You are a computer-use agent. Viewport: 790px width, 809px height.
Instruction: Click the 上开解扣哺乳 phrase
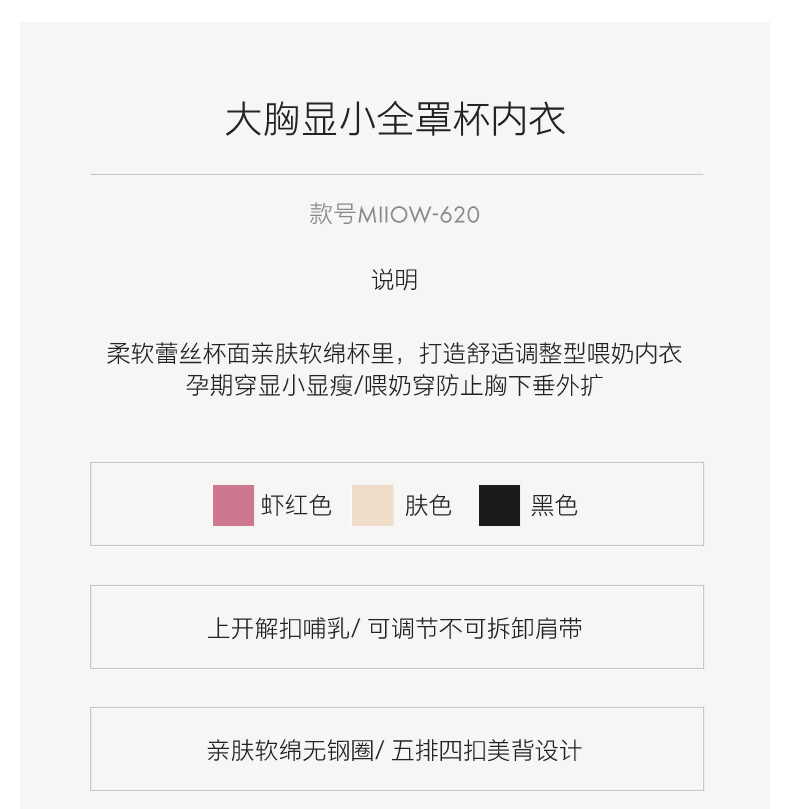pyautogui.click(x=279, y=628)
